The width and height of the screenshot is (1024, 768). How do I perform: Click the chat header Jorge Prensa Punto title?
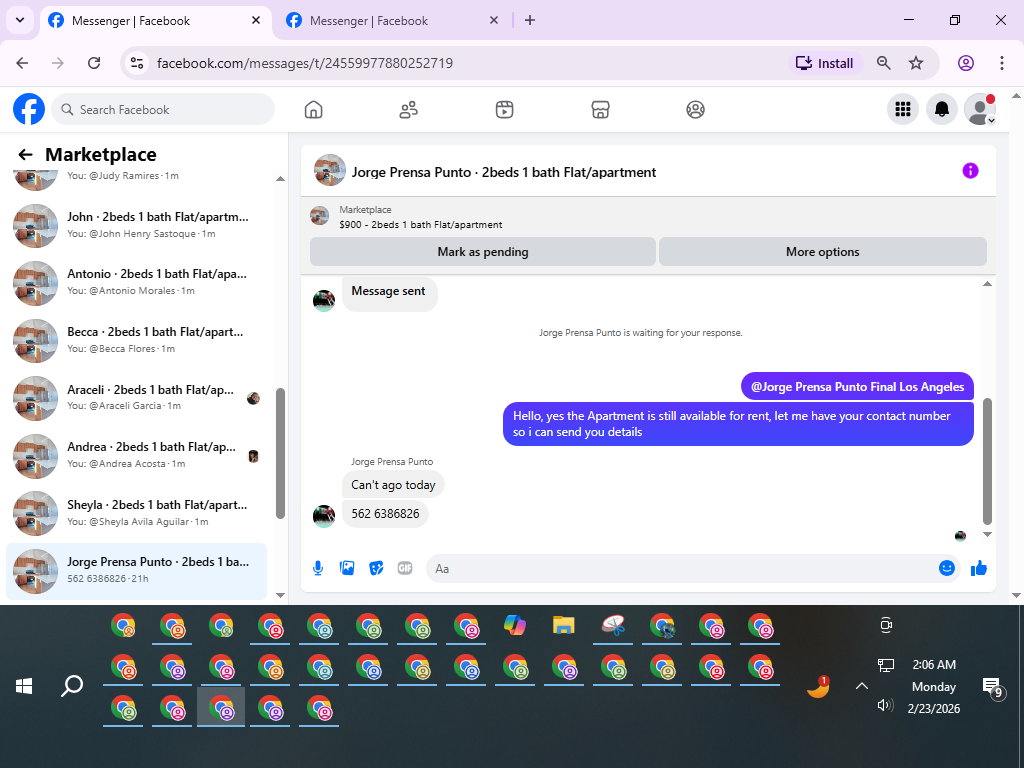pyautogui.click(x=504, y=172)
